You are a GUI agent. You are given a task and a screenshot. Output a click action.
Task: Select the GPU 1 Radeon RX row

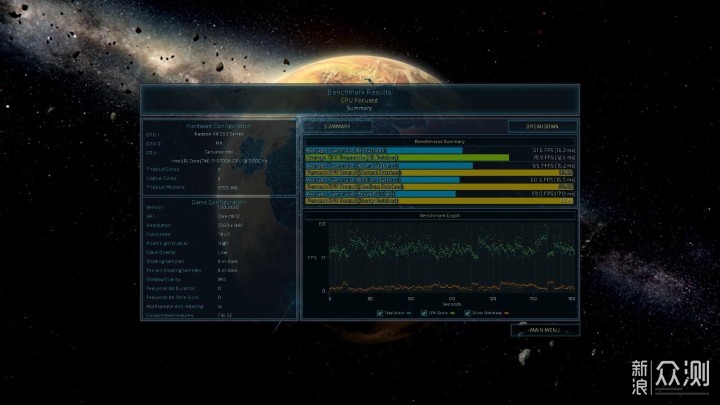tap(219, 135)
